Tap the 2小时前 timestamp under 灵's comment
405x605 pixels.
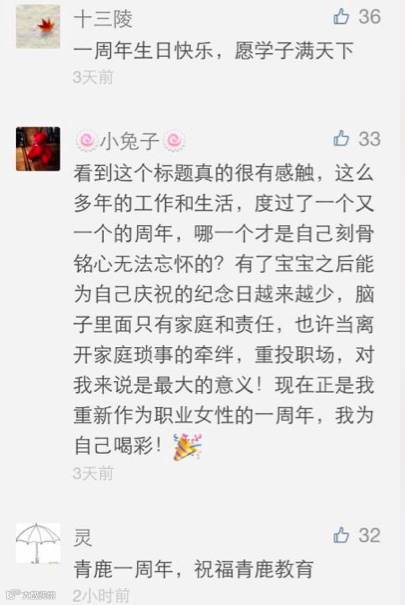(101, 596)
